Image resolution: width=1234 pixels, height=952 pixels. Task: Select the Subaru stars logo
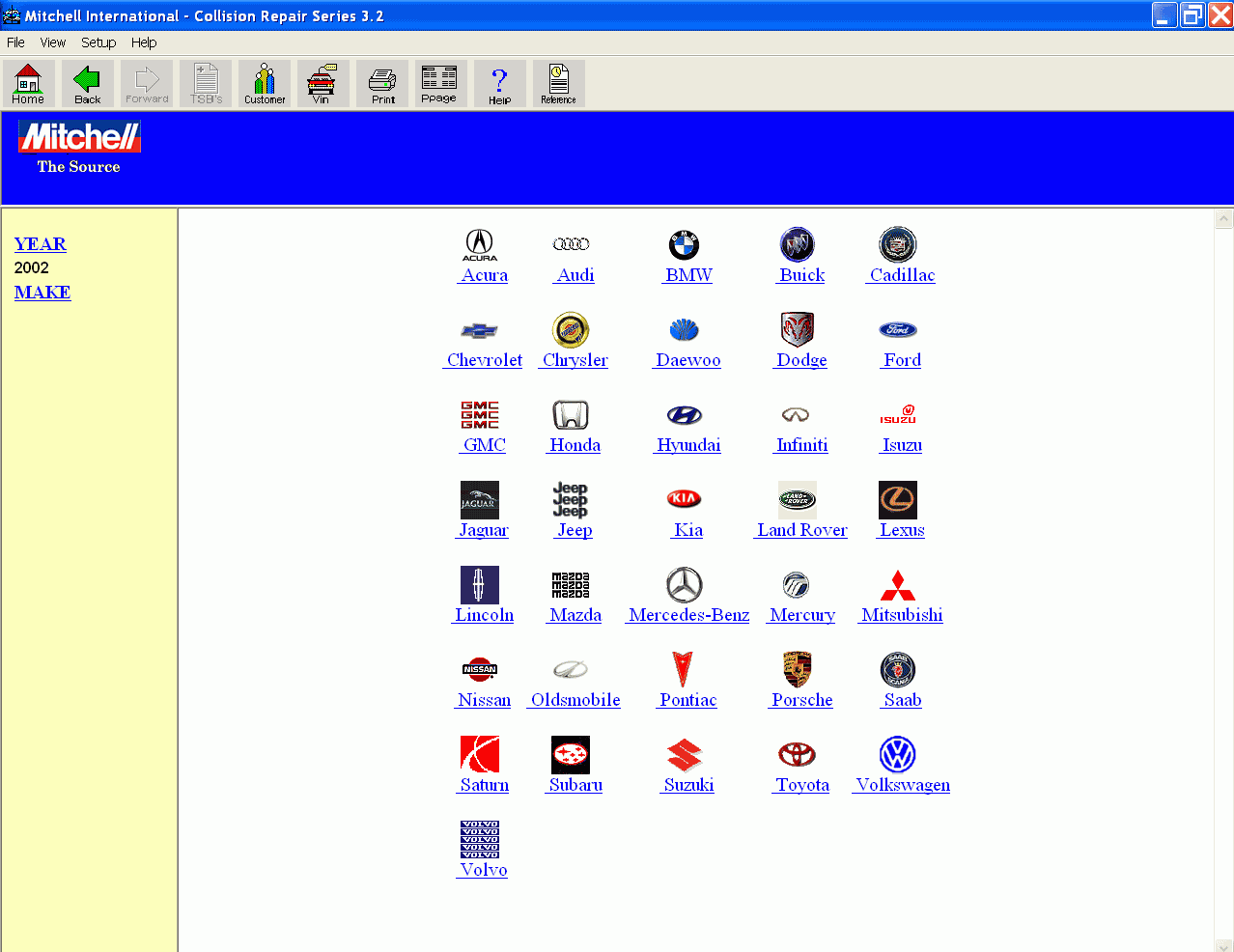571,755
